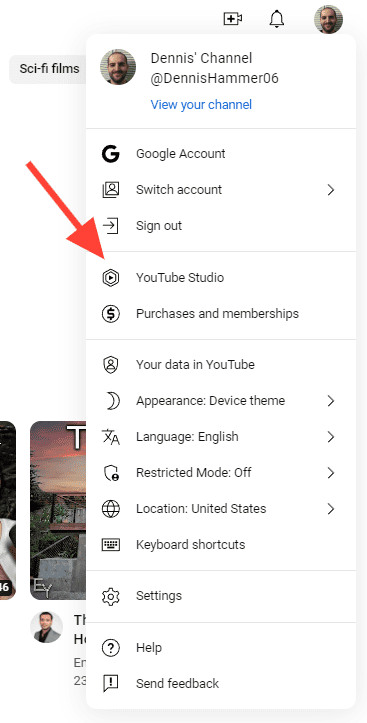Open the View your channel link
Screen dimensions: 367x723
[x=201, y=105]
